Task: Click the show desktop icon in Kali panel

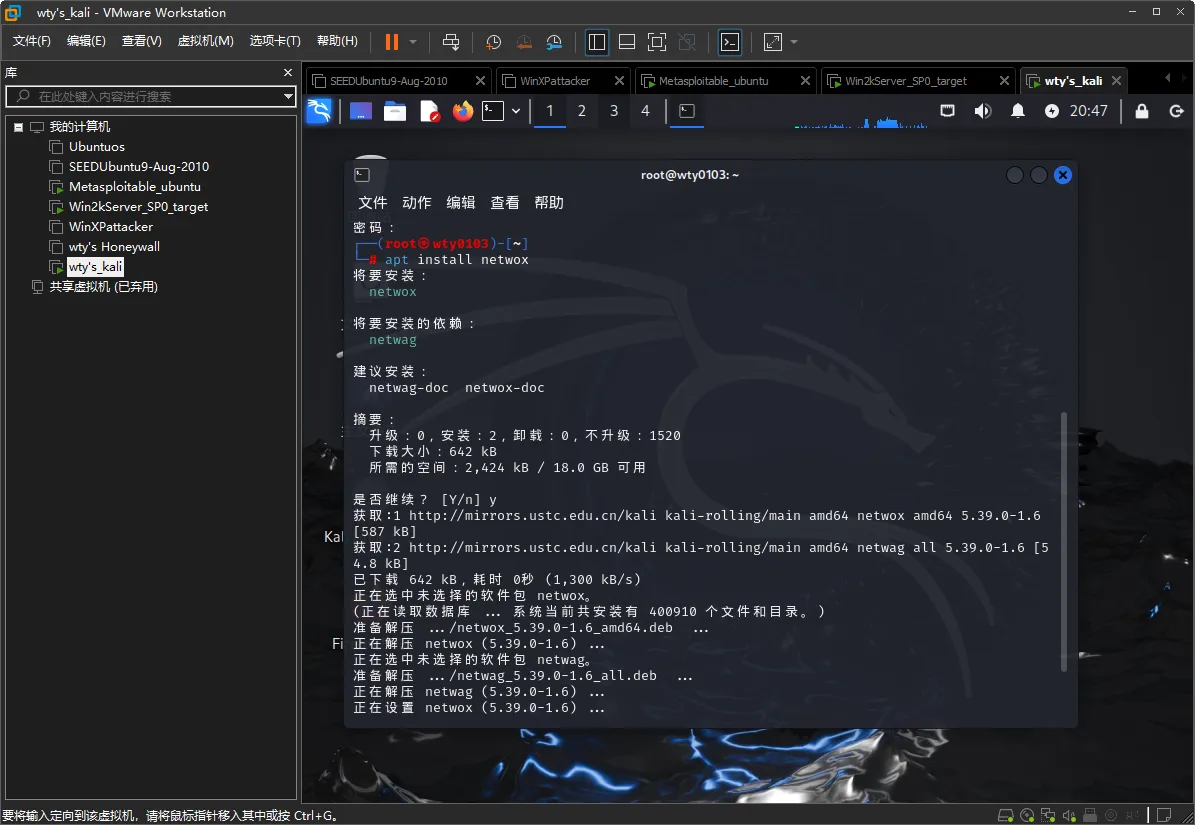Action: point(360,111)
